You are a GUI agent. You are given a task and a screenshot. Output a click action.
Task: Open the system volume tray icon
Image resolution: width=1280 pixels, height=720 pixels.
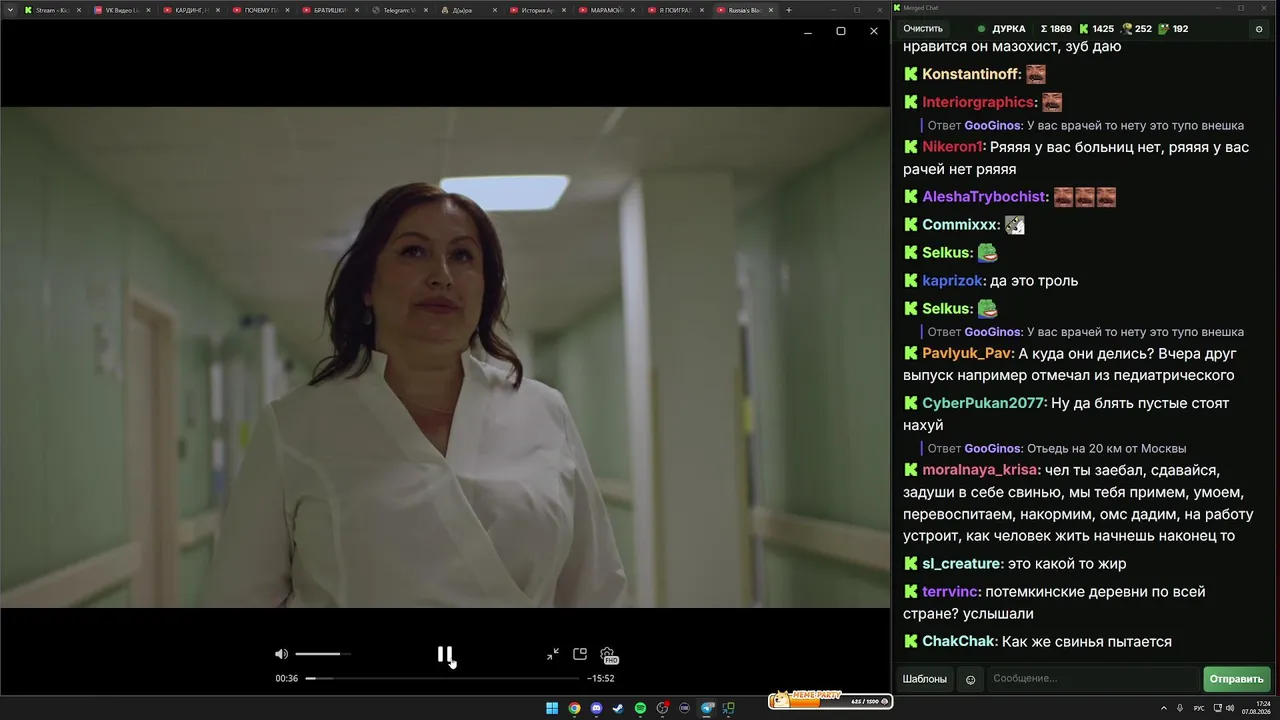pyautogui.click(x=1229, y=708)
